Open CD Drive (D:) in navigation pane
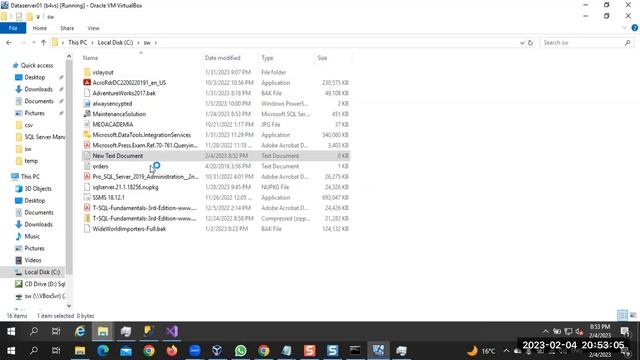The width and height of the screenshot is (640, 360). point(44,284)
